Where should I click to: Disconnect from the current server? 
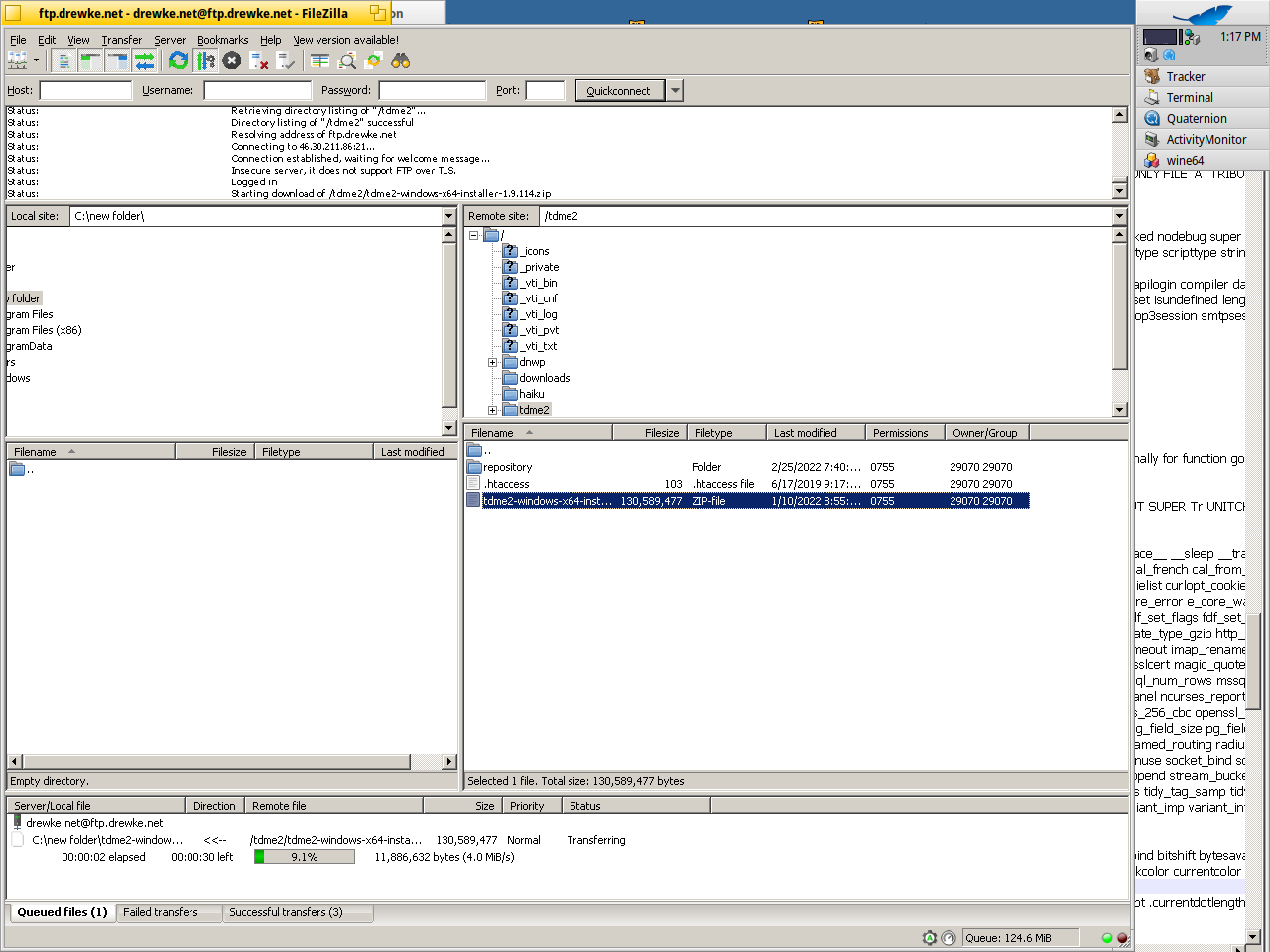tap(259, 60)
